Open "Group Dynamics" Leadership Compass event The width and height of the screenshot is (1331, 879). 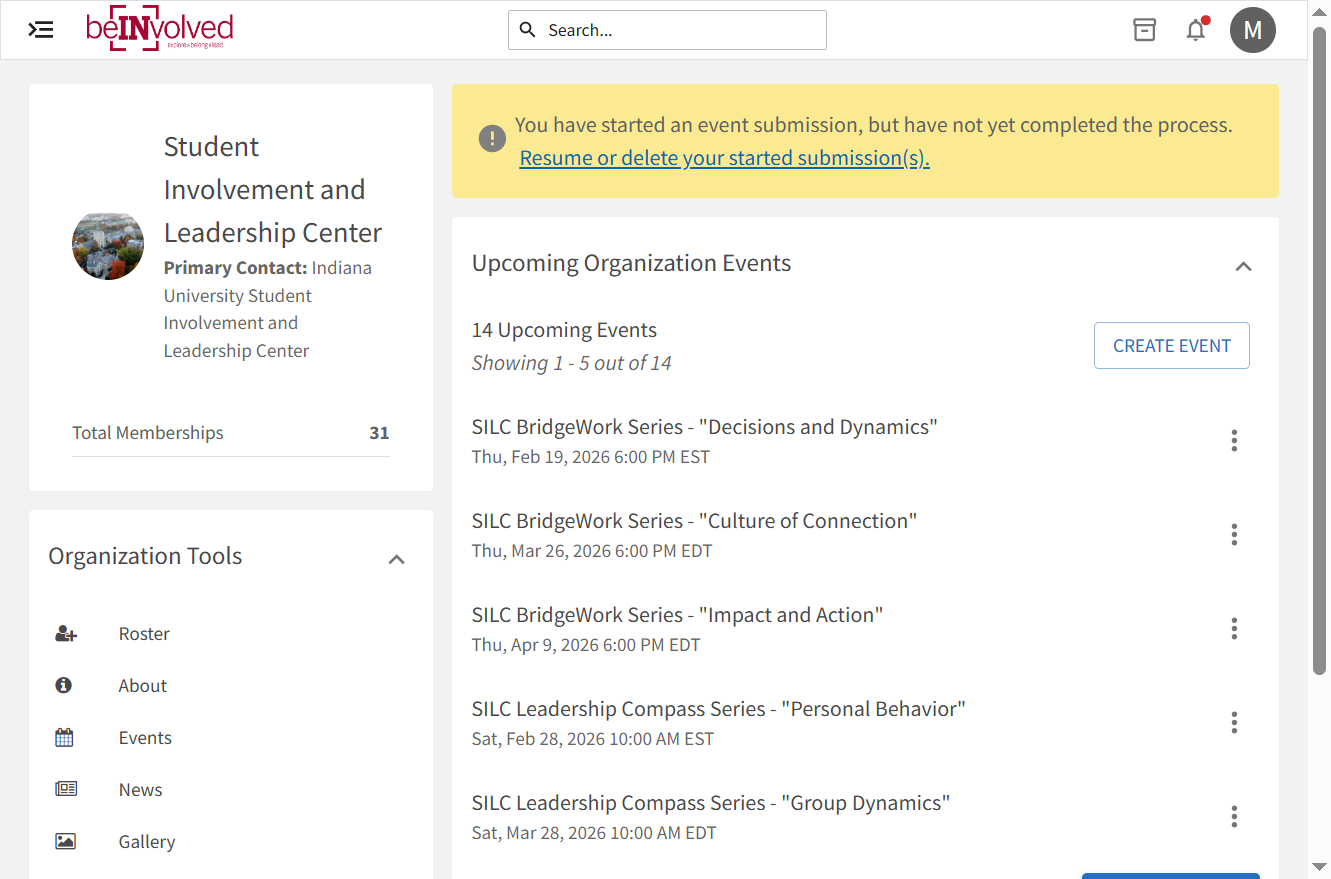[x=711, y=803]
